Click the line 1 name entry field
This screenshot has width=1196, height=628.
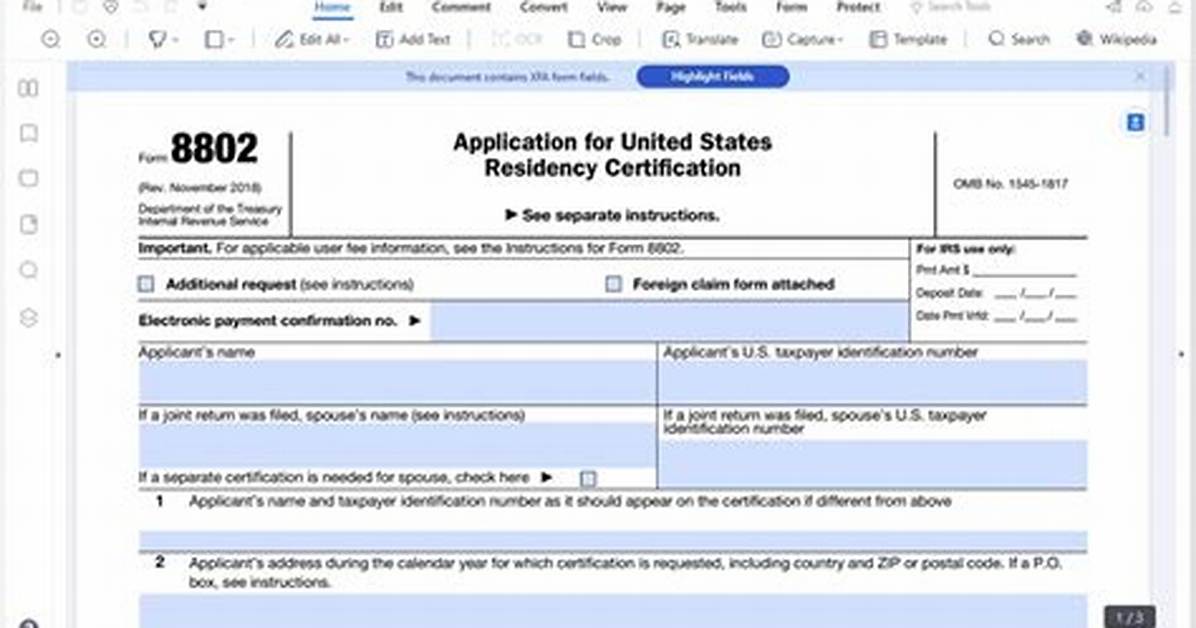[x=612, y=541]
